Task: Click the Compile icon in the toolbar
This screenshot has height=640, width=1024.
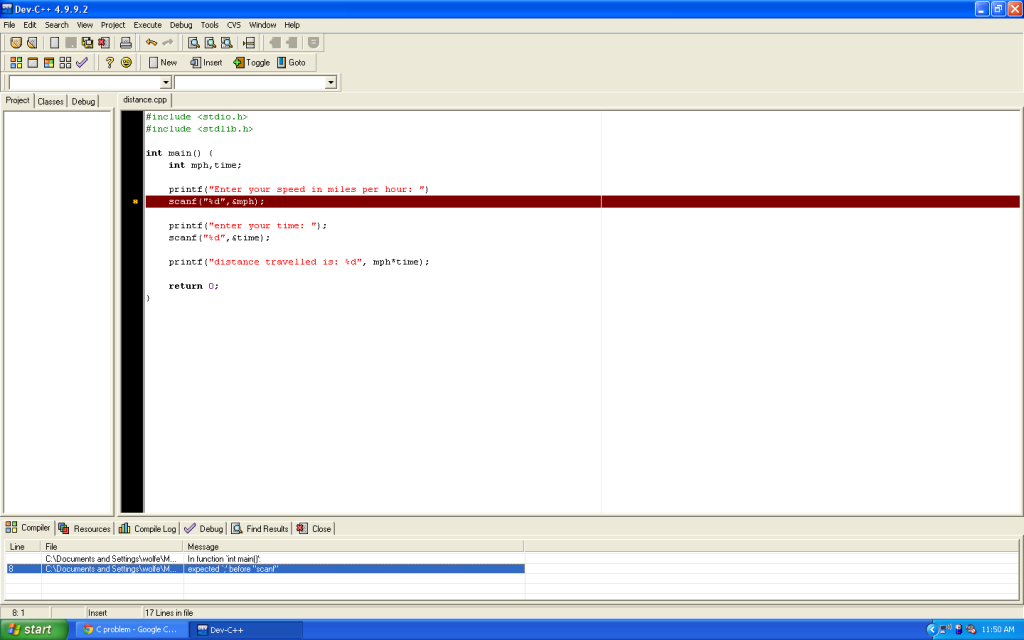Action: pos(16,62)
